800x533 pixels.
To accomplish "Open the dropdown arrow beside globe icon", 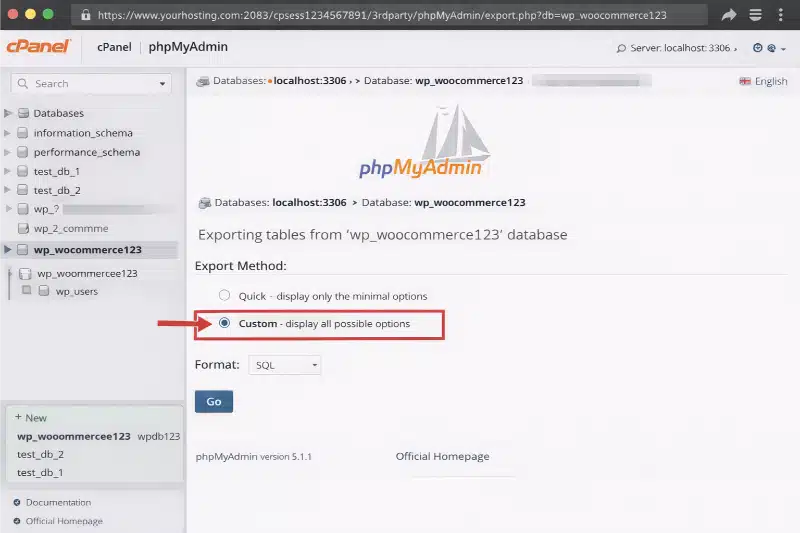I will [x=783, y=49].
